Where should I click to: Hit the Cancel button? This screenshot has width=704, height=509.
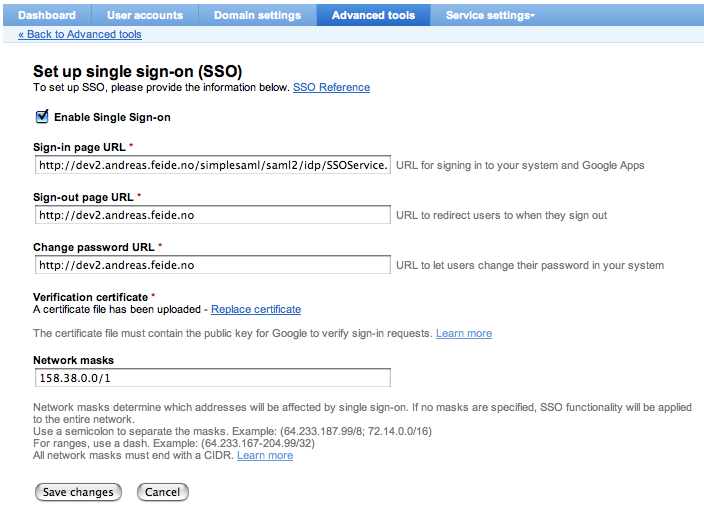162,492
